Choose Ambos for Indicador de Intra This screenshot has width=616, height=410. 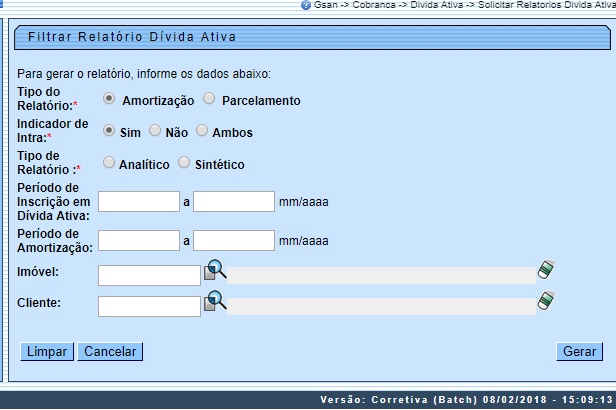click(x=202, y=130)
